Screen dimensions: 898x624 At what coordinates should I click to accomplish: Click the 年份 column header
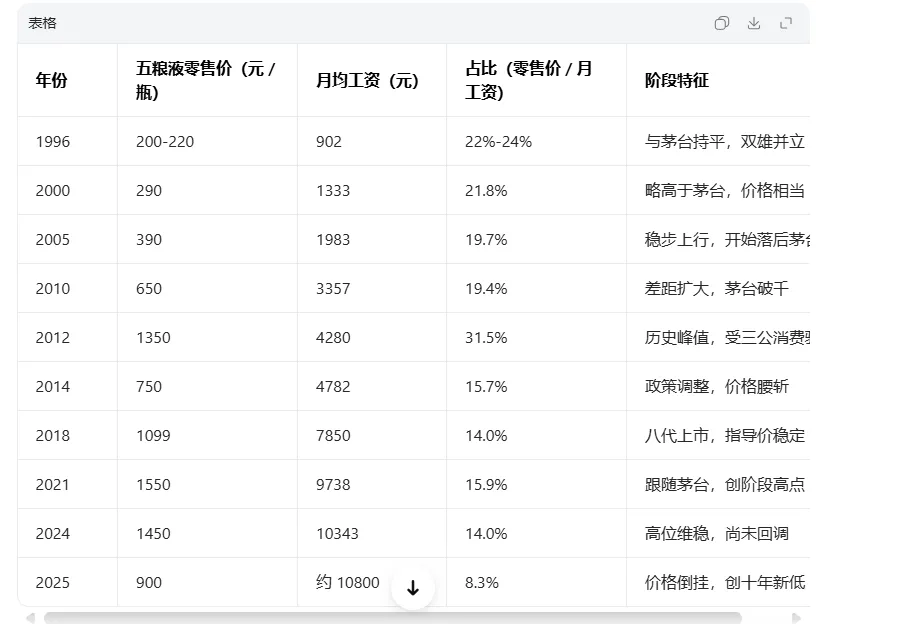(68, 80)
